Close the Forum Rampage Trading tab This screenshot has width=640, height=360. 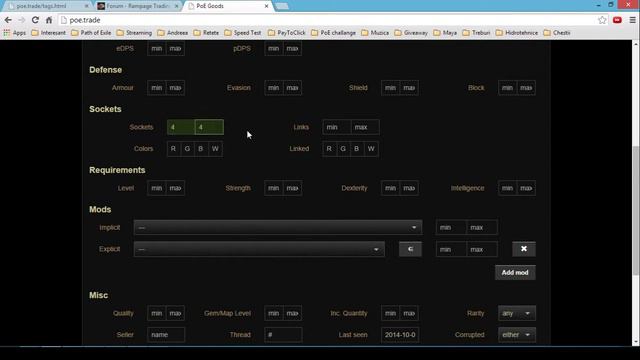pos(176,6)
